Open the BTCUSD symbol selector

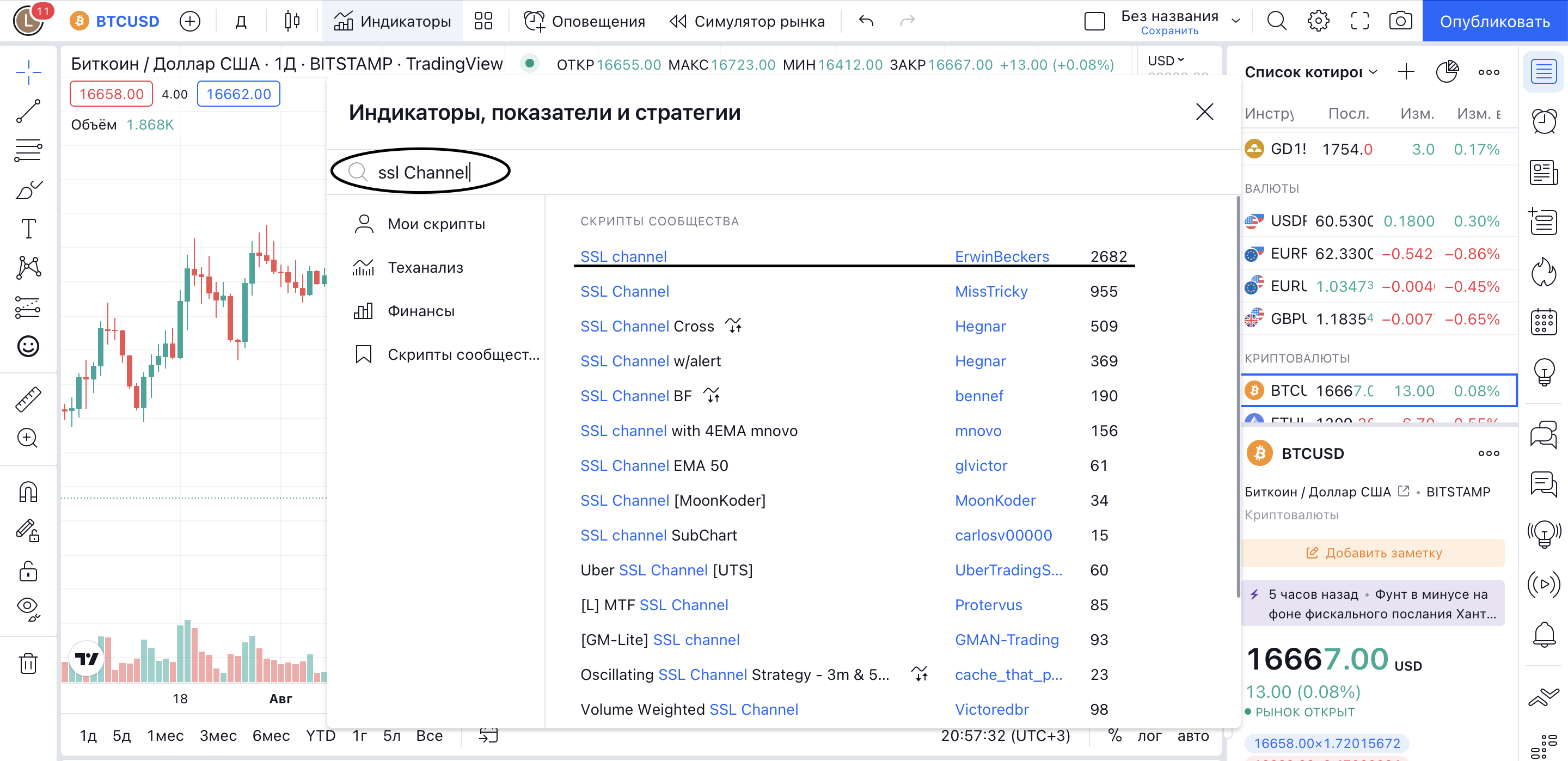(115, 21)
